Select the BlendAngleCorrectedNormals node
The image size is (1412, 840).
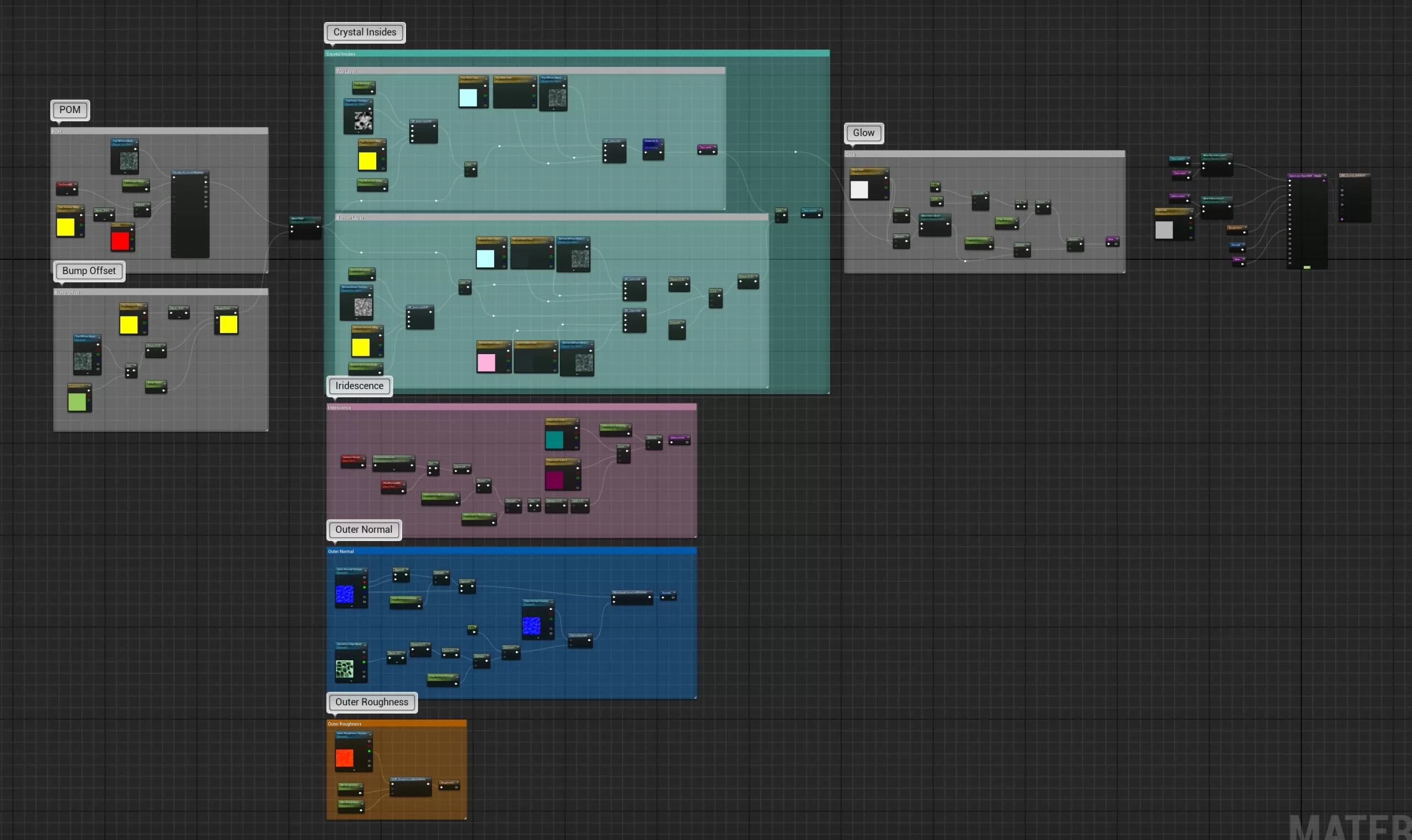(x=632, y=598)
